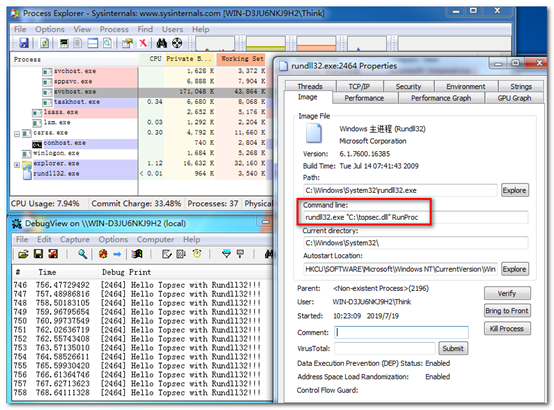Open the Computer menu in DebugView
This screenshot has width=554, height=410.
(155, 239)
